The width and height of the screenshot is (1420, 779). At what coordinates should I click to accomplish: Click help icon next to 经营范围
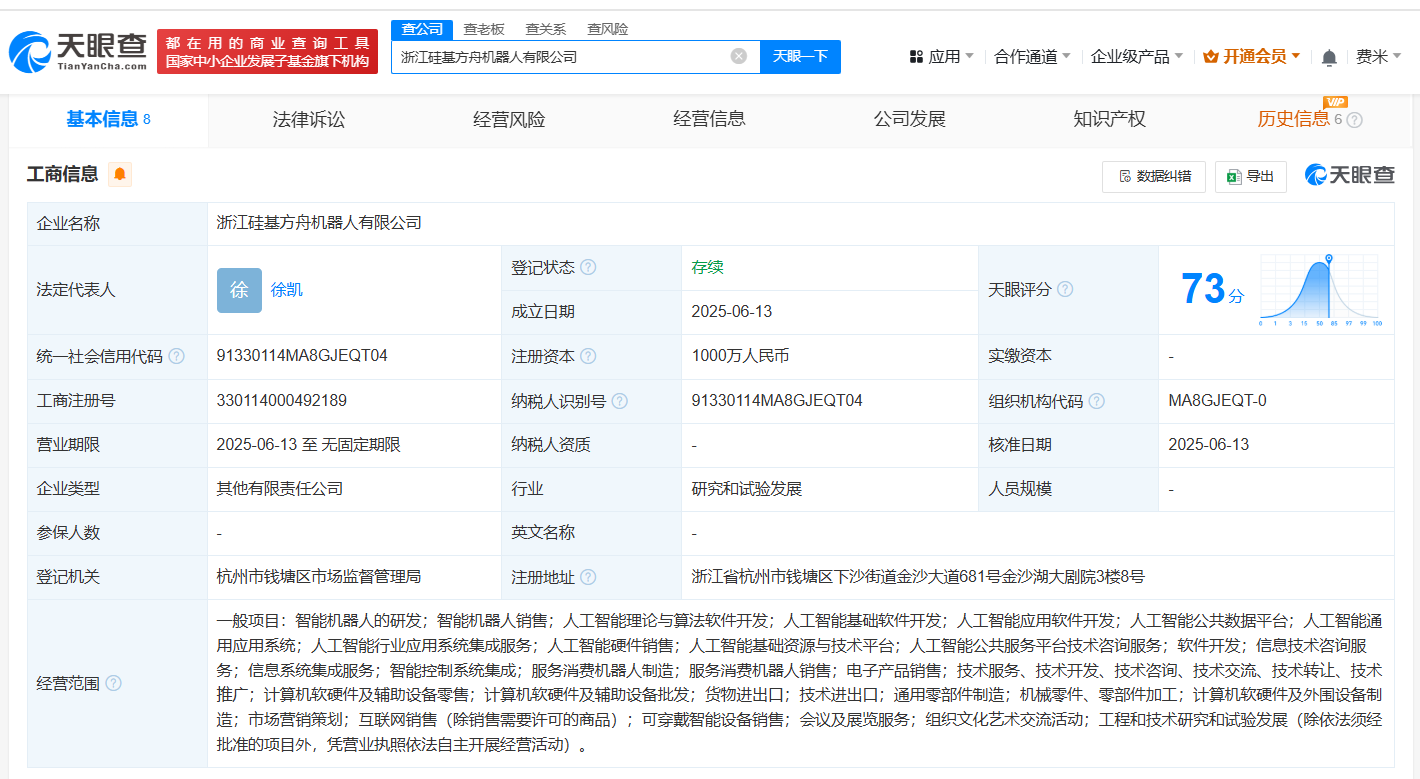[113, 683]
